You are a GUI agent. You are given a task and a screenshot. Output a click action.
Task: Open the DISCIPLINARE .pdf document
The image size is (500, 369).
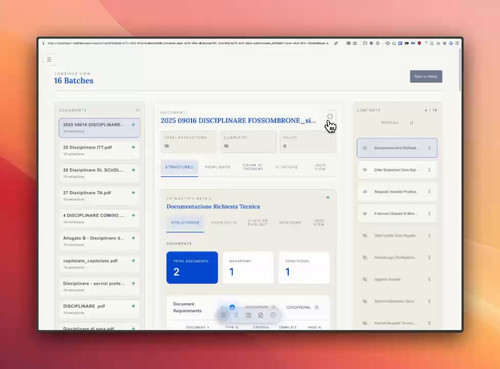[99, 309]
